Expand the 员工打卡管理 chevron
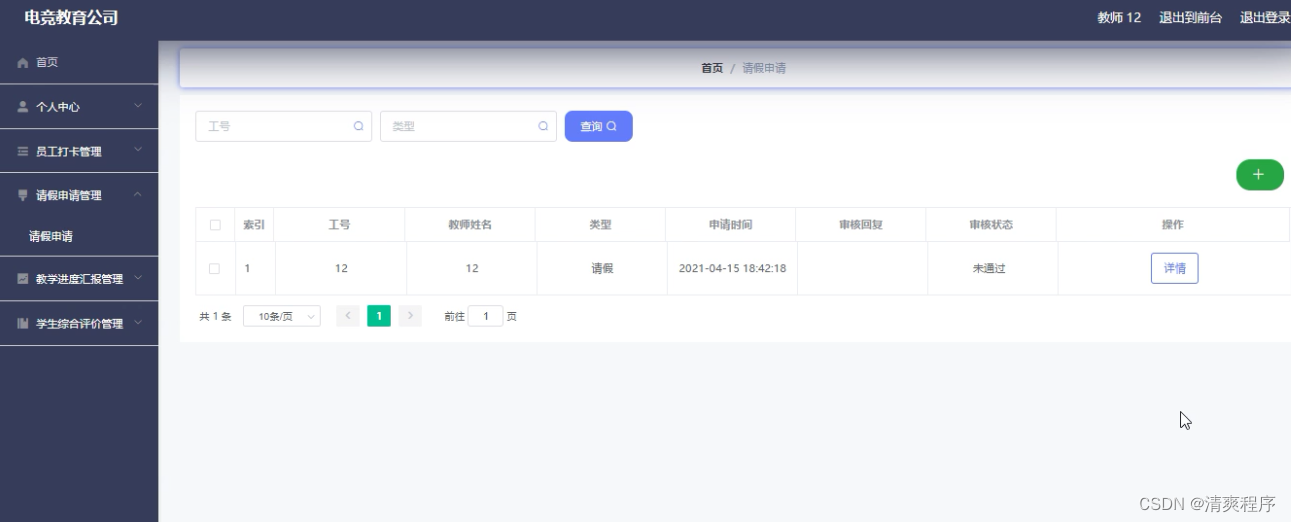1291x522 pixels. tap(138, 150)
